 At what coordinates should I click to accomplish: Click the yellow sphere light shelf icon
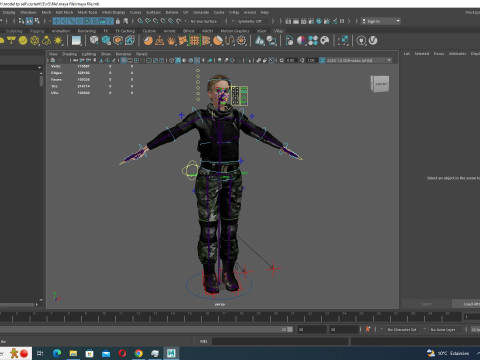tap(23, 41)
